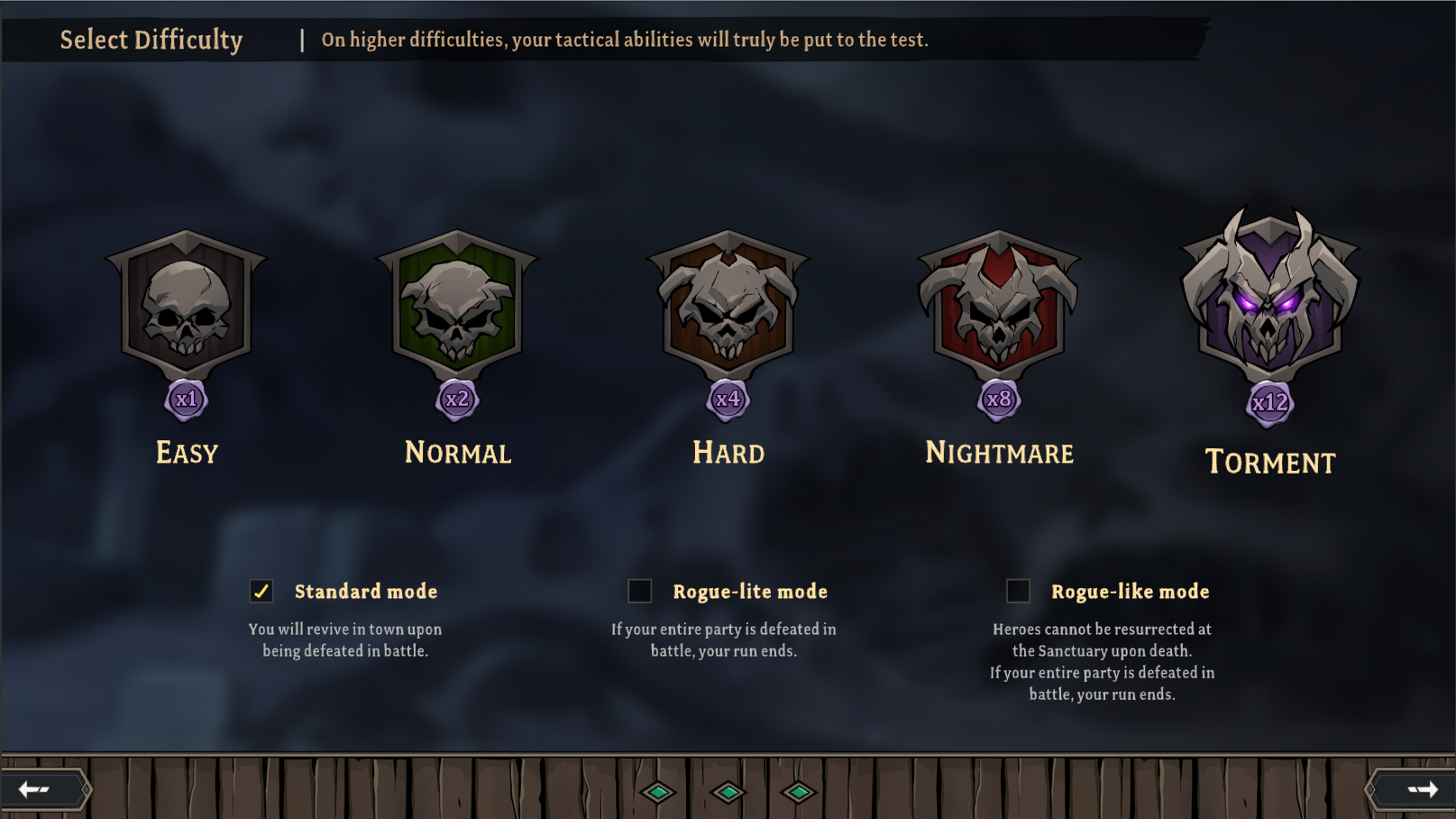Enable the Rogue-like mode checkbox
The width and height of the screenshot is (1456, 819).
1018,591
